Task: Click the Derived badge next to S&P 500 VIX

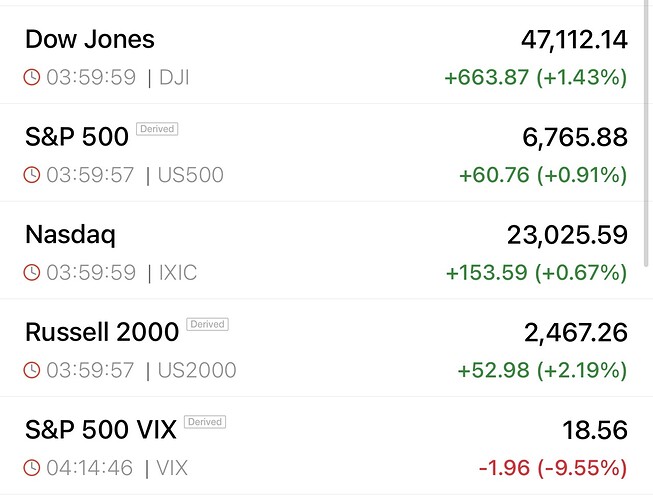Action: 205,422
